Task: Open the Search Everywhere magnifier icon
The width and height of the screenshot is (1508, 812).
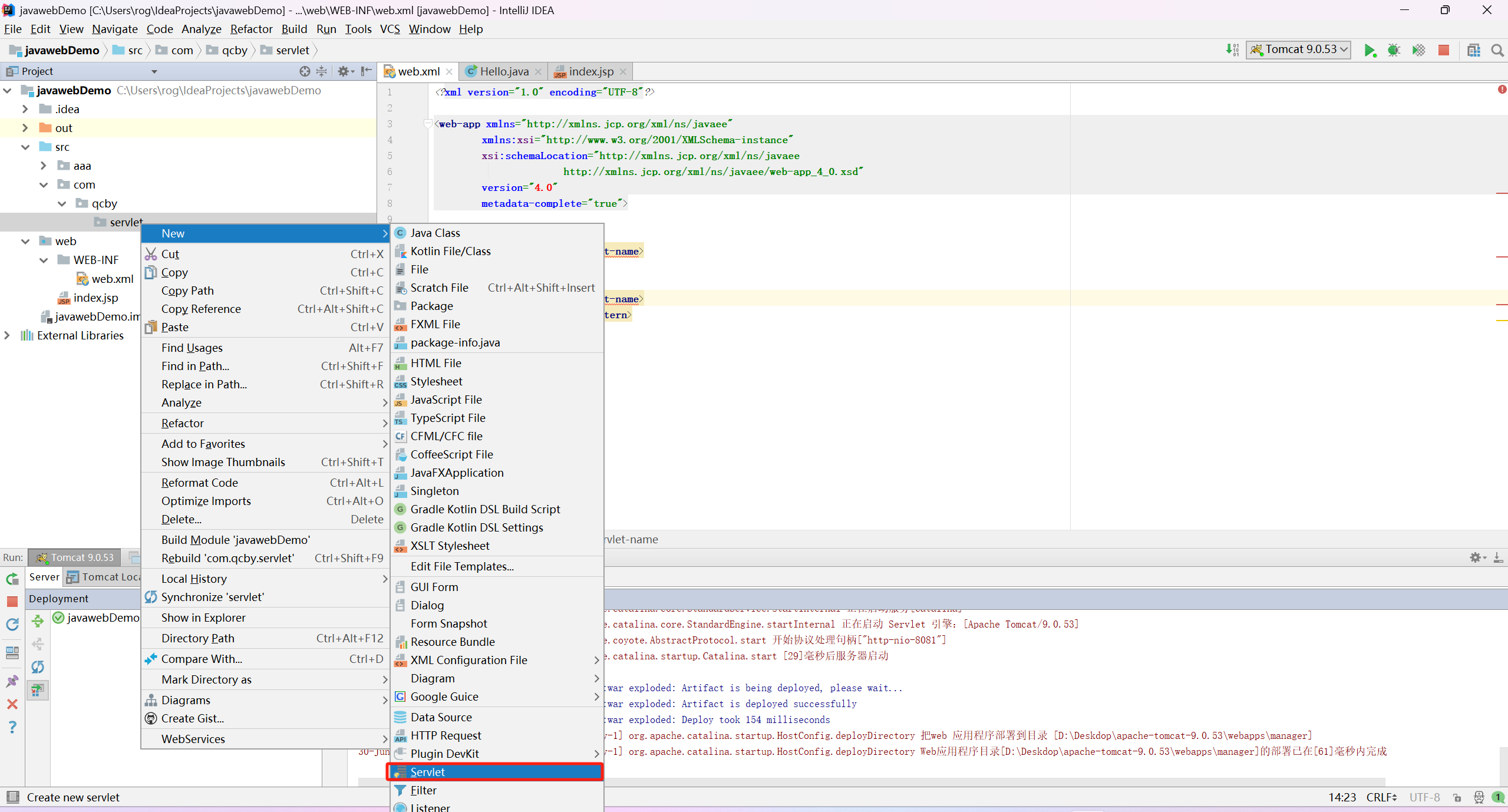Action: tap(1497, 50)
